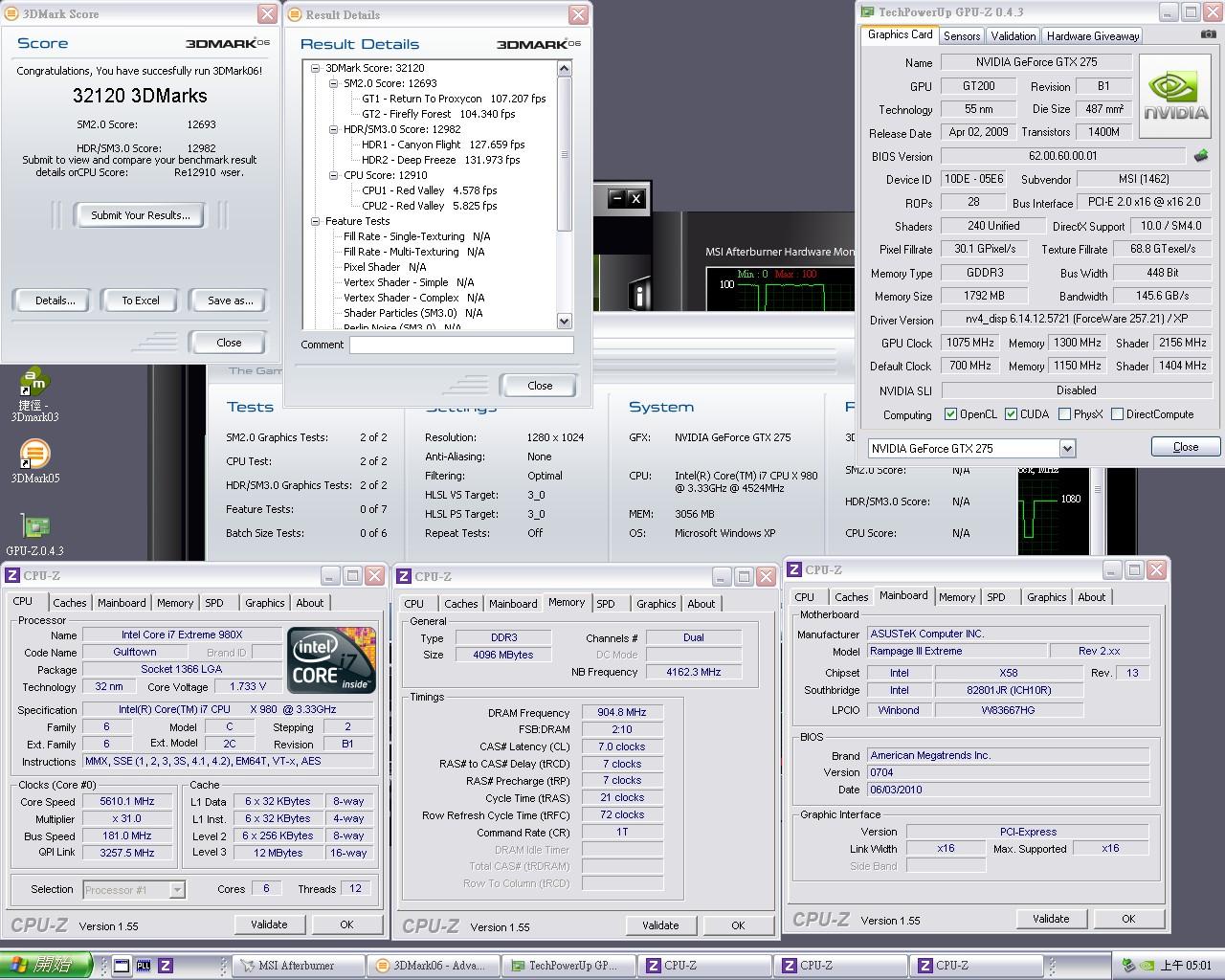Click OK in the memory CPU-Z window
The width and height of the screenshot is (1225, 980).
click(x=738, y=925)
